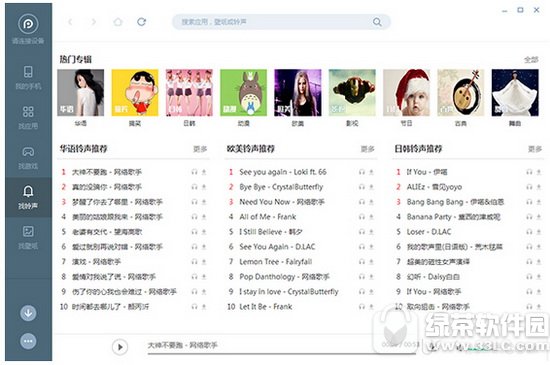Open the apps grid sidebar section
Image resolution: width=550 pixels, height=365 pixels.
28,117
